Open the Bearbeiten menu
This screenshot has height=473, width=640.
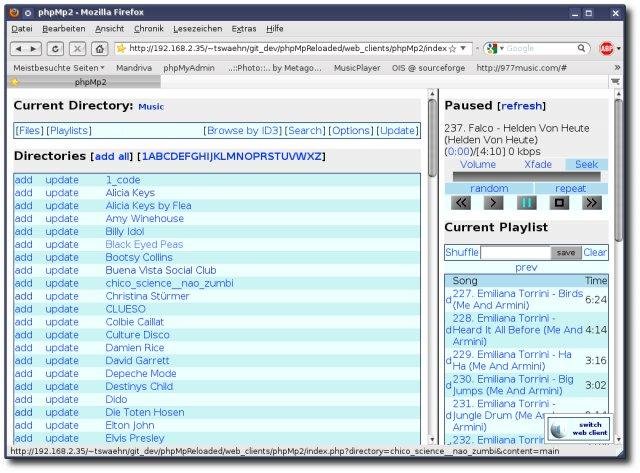tap(64, 29)
